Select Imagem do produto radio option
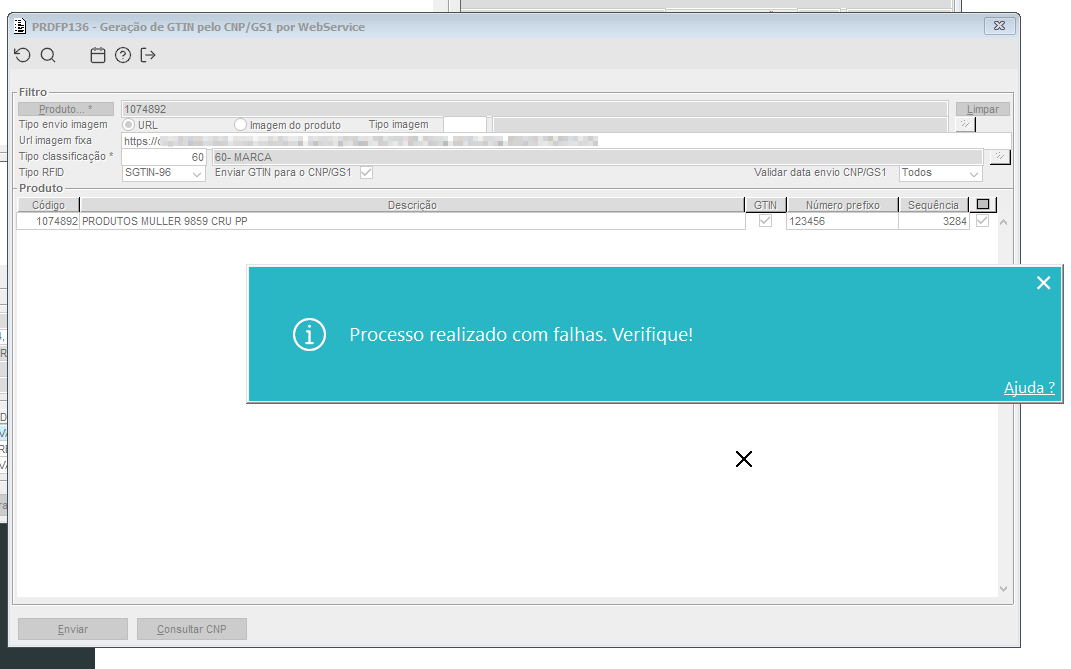This screenshot has height=669, width=1071. point(240,125)
